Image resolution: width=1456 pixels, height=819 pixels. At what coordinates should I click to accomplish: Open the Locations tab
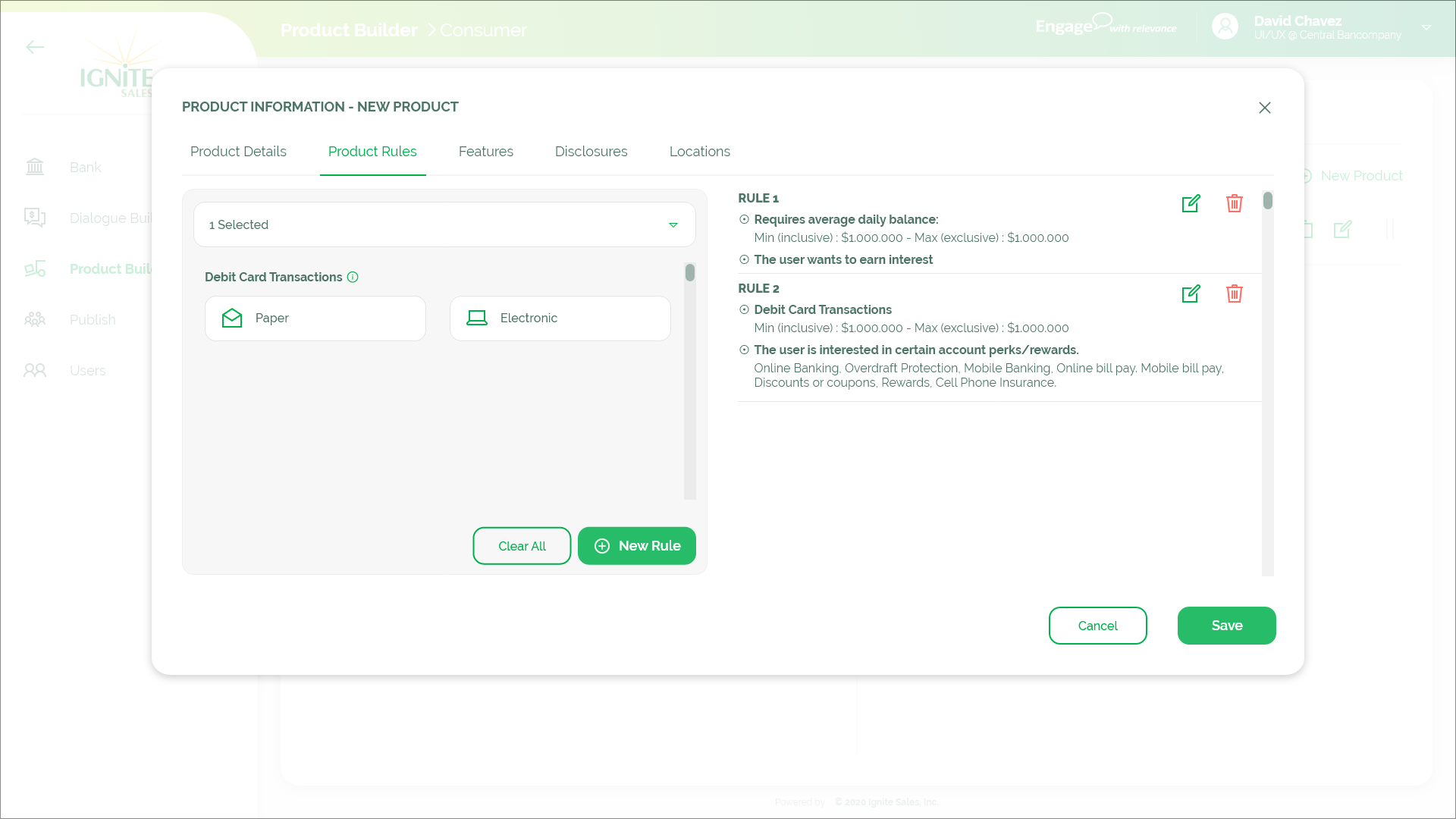point(699,152)
